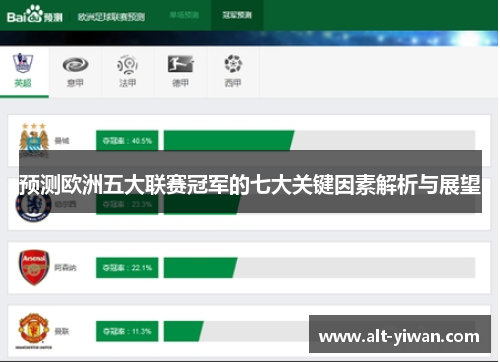The width and height of the screenshot is (500, 362).
Task: Select the 西甲 La Liga league tab
Action: coord(233,72)
